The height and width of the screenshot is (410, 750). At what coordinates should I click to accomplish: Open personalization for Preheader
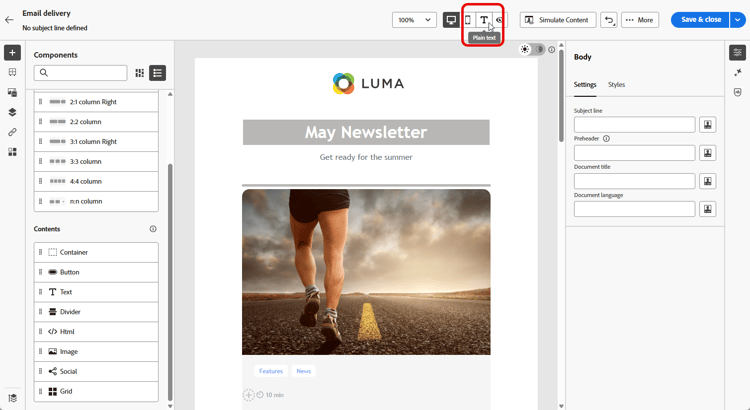(x=707, y=153)
